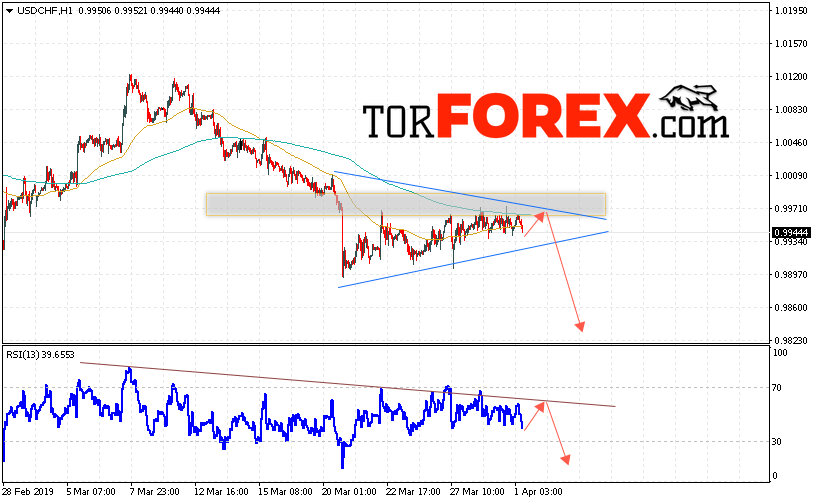Click the 22 Mar 17:00 time label
The width and height of the screenshot is (815, 503).
point(414,492)
